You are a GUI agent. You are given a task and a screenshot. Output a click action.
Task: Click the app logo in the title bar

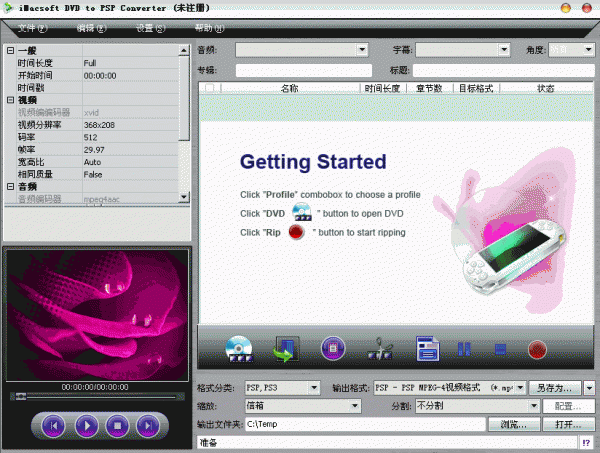8,8
